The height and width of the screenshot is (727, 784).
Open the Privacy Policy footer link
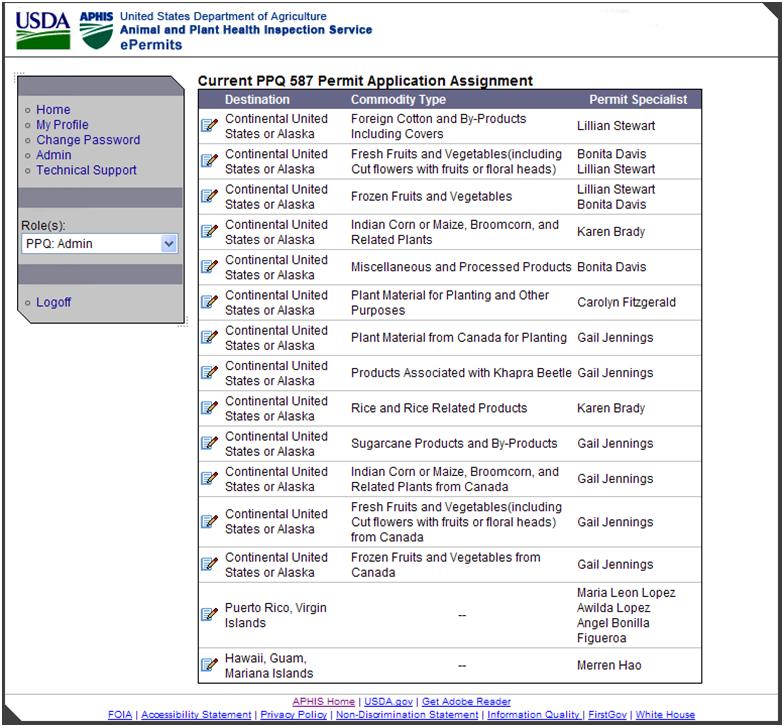(x=293, y=715)
